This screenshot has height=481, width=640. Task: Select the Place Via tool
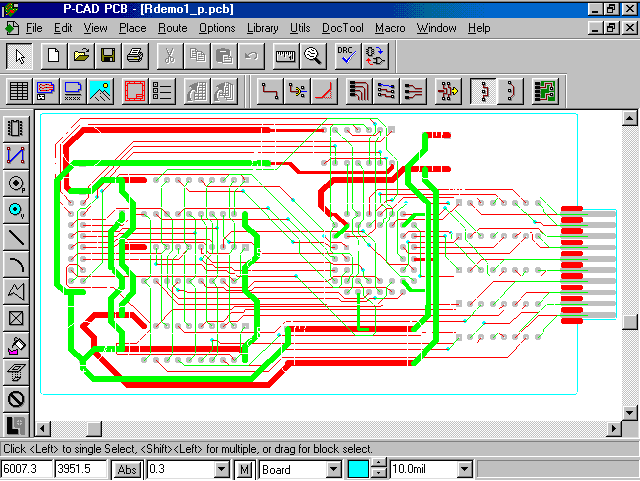(x=16, y=210)
